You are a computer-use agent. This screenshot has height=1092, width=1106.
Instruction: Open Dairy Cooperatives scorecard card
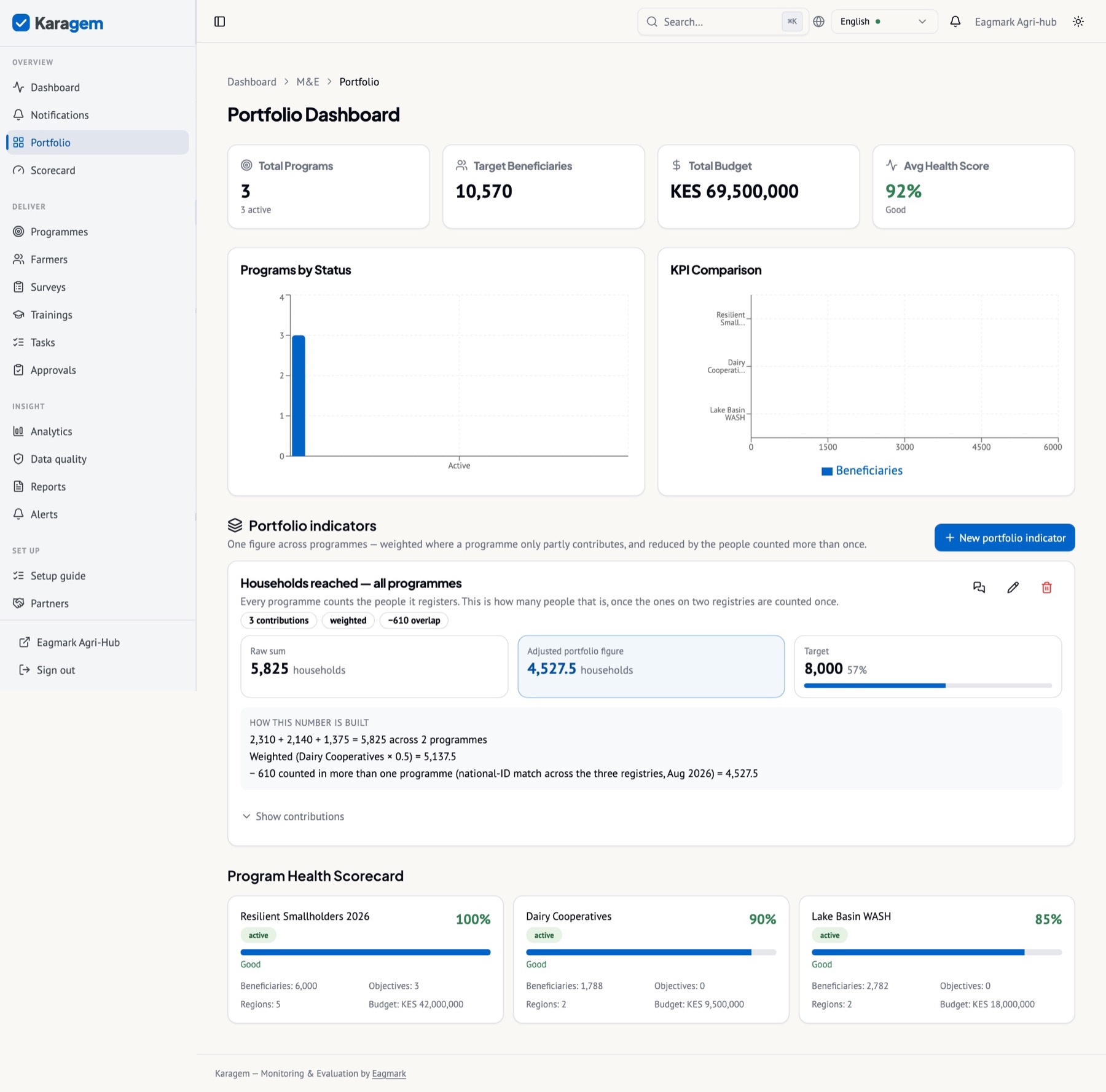(651, 959)
